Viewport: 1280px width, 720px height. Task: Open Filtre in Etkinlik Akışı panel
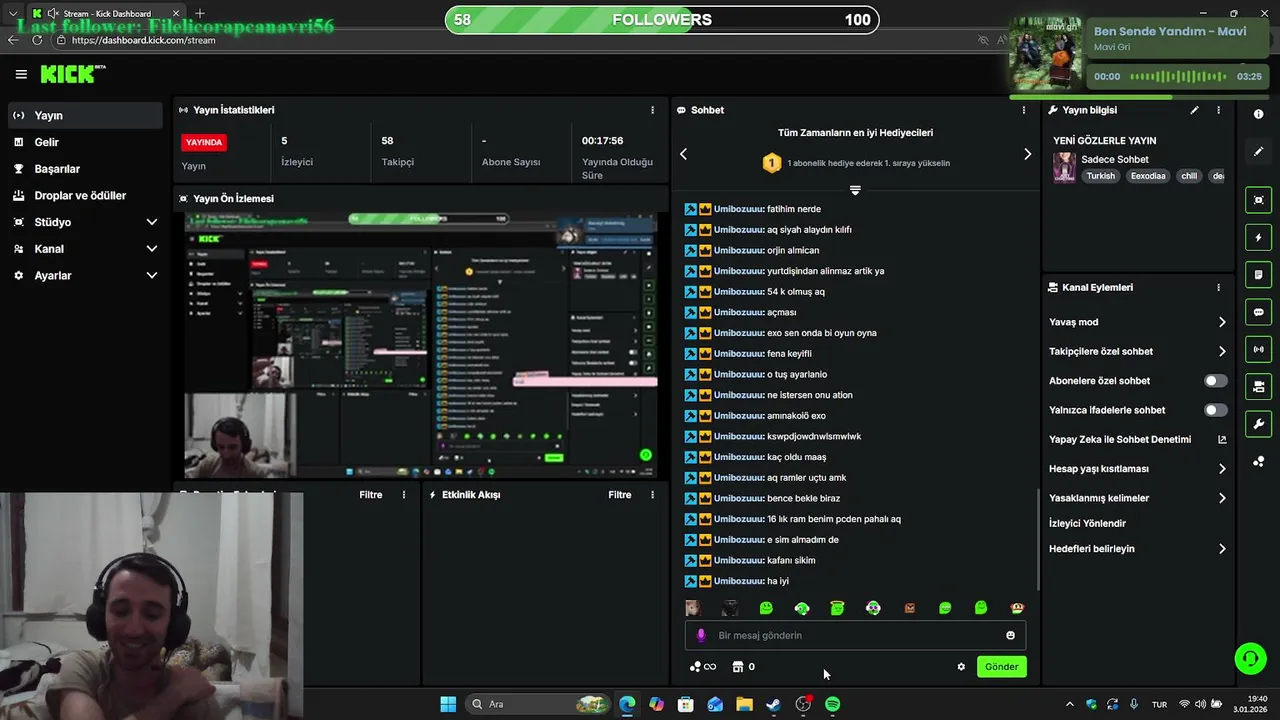coord(619,495)
